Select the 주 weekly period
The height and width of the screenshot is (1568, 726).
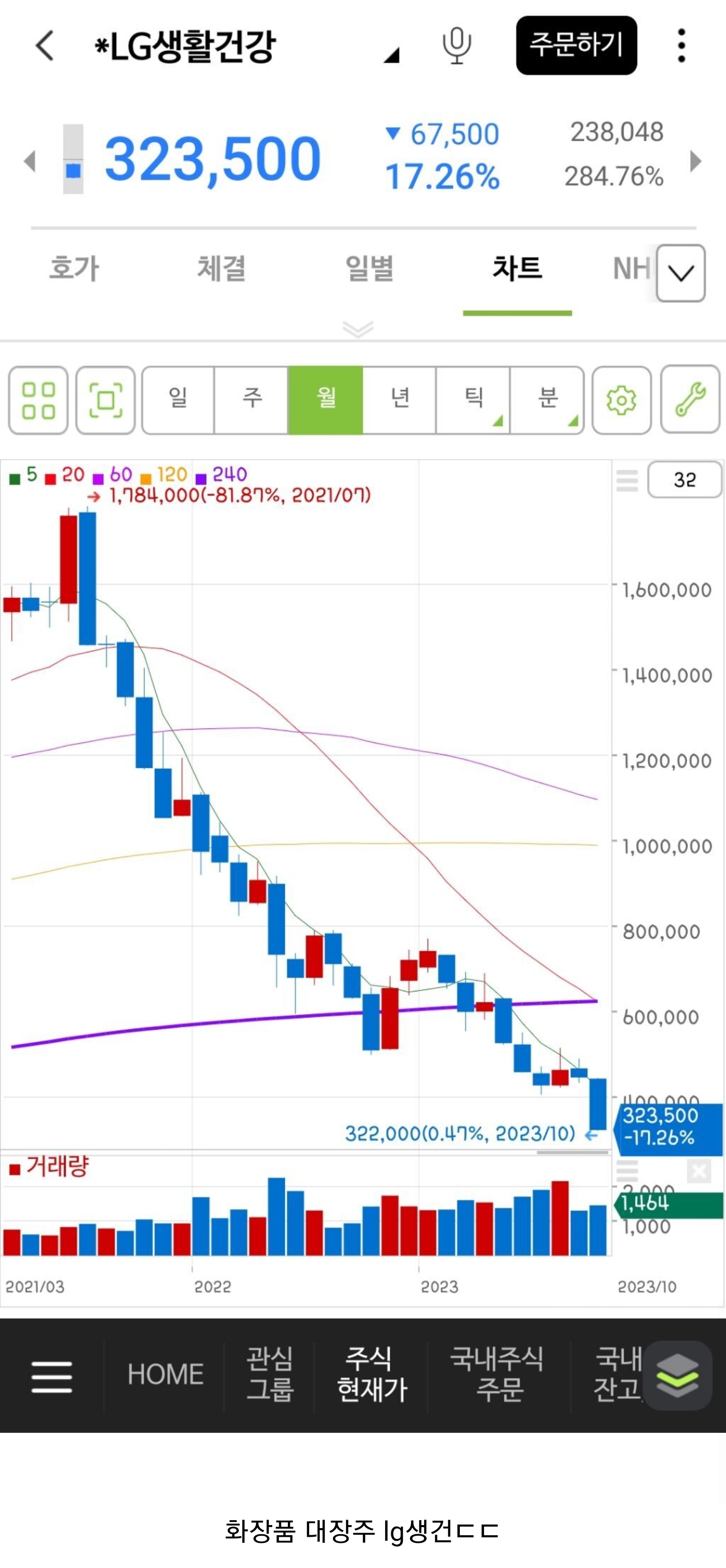coord(252,400)
